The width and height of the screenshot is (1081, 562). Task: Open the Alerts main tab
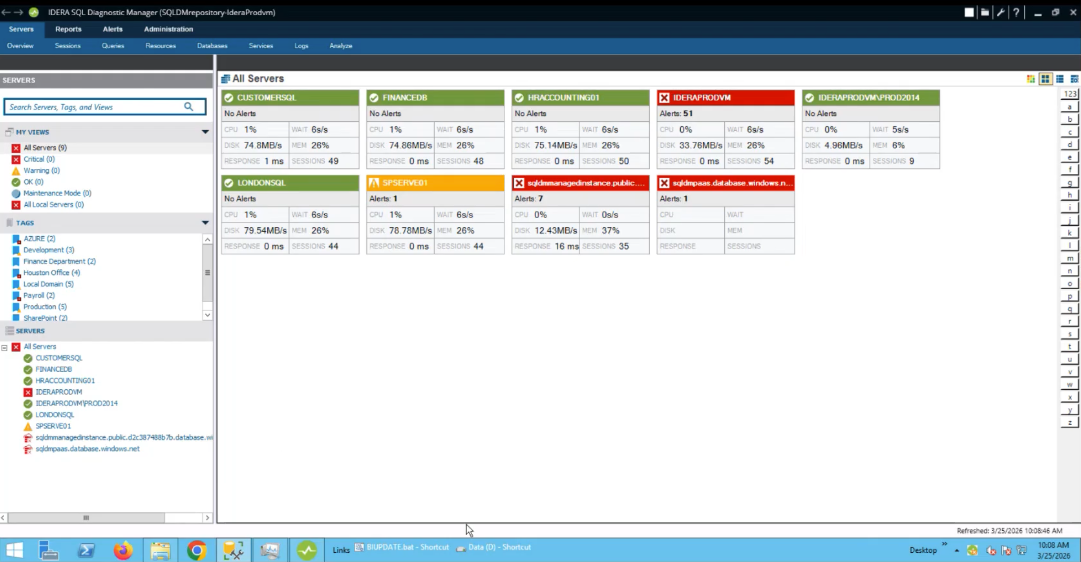[112, 29]
